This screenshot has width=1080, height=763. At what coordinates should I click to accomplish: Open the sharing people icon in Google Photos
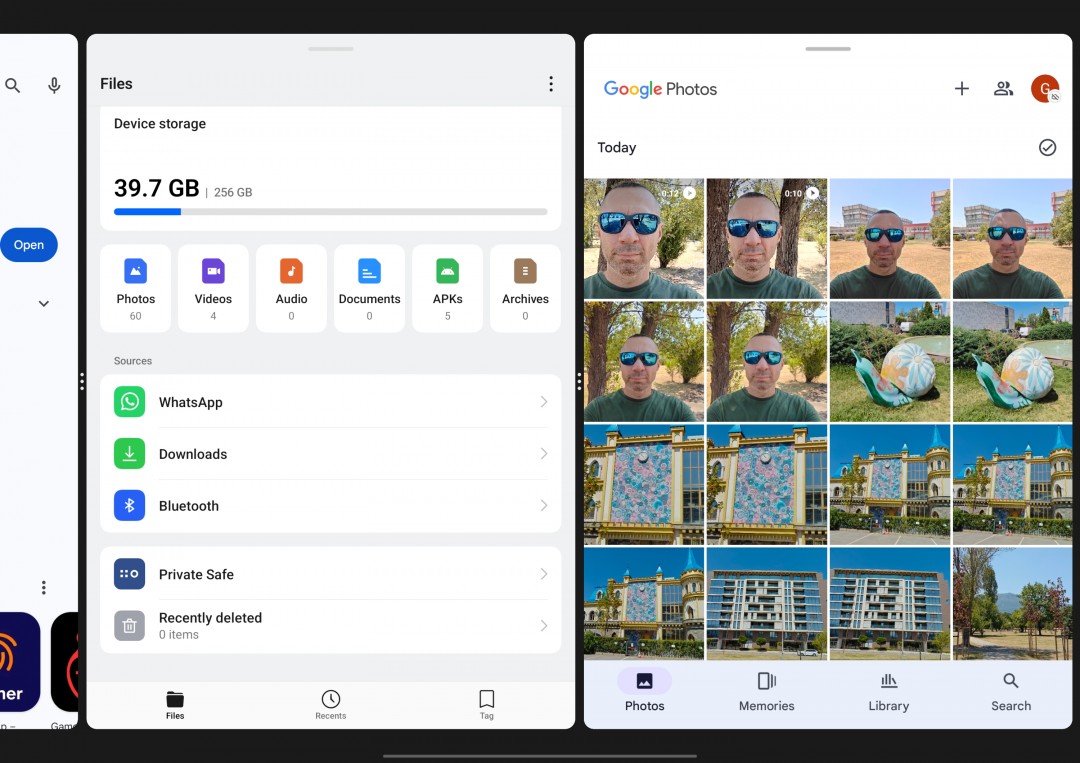click(x=1003, y=89)
